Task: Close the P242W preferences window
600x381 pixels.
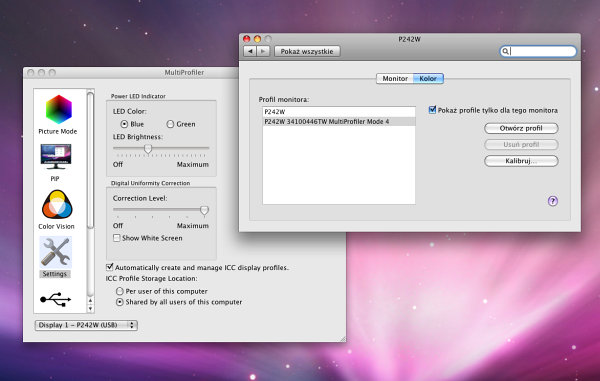Action: (247, 39)
